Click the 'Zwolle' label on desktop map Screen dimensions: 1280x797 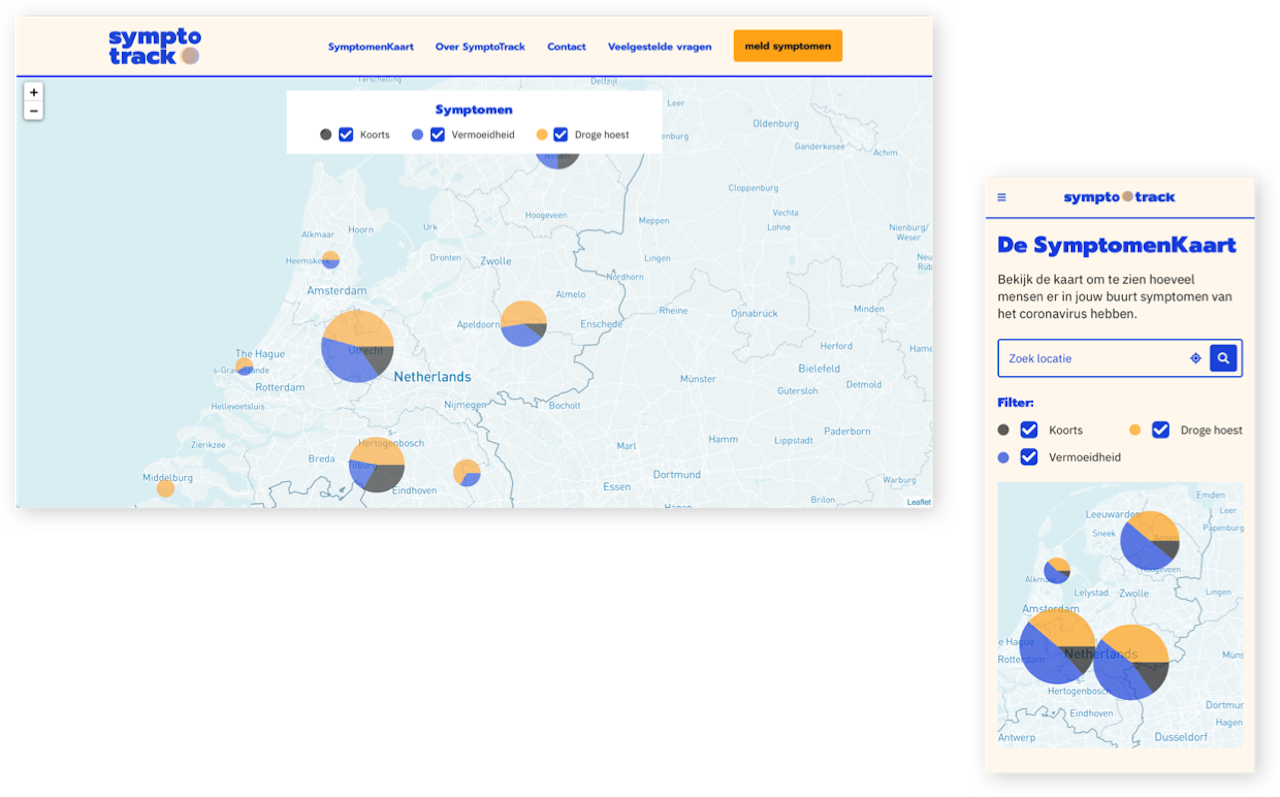496,261
